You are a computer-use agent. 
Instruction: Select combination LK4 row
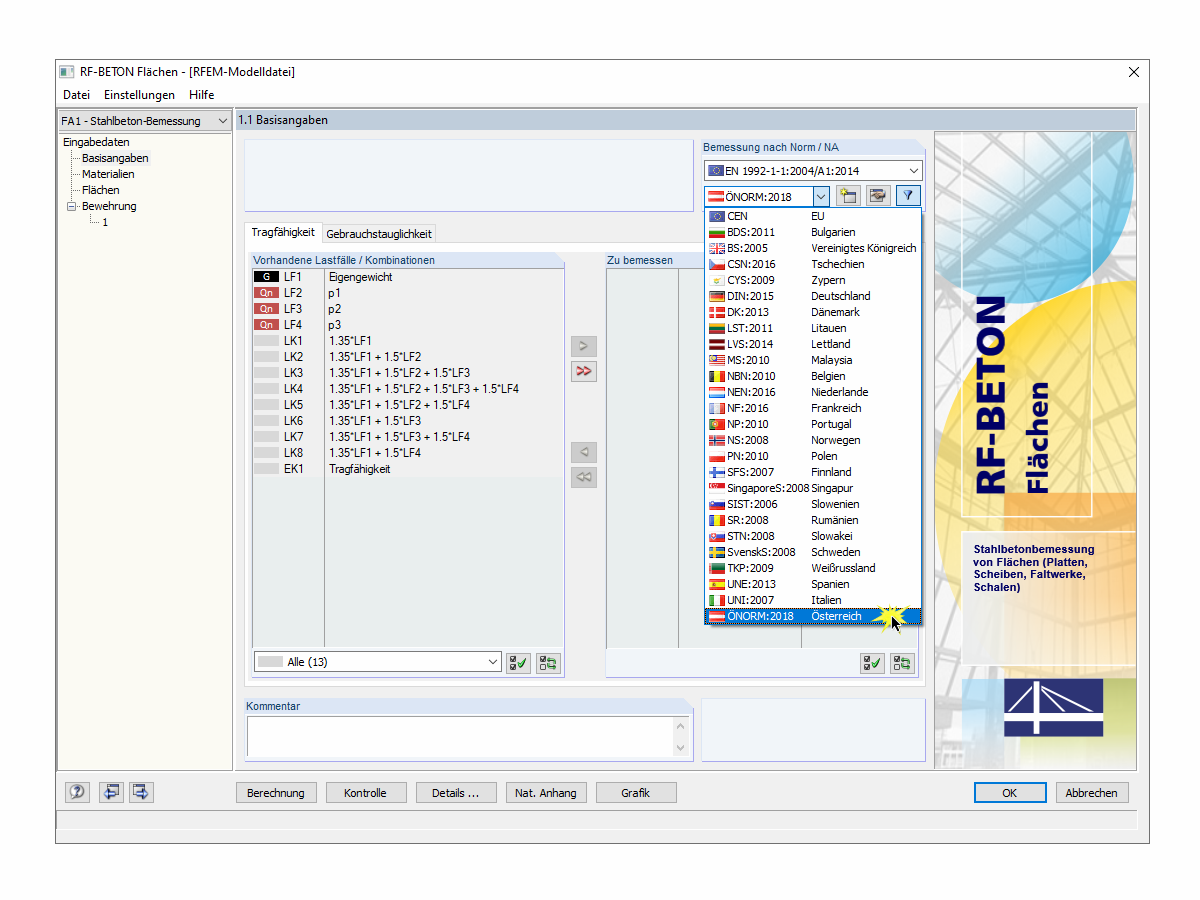click(x=408, y=389)
